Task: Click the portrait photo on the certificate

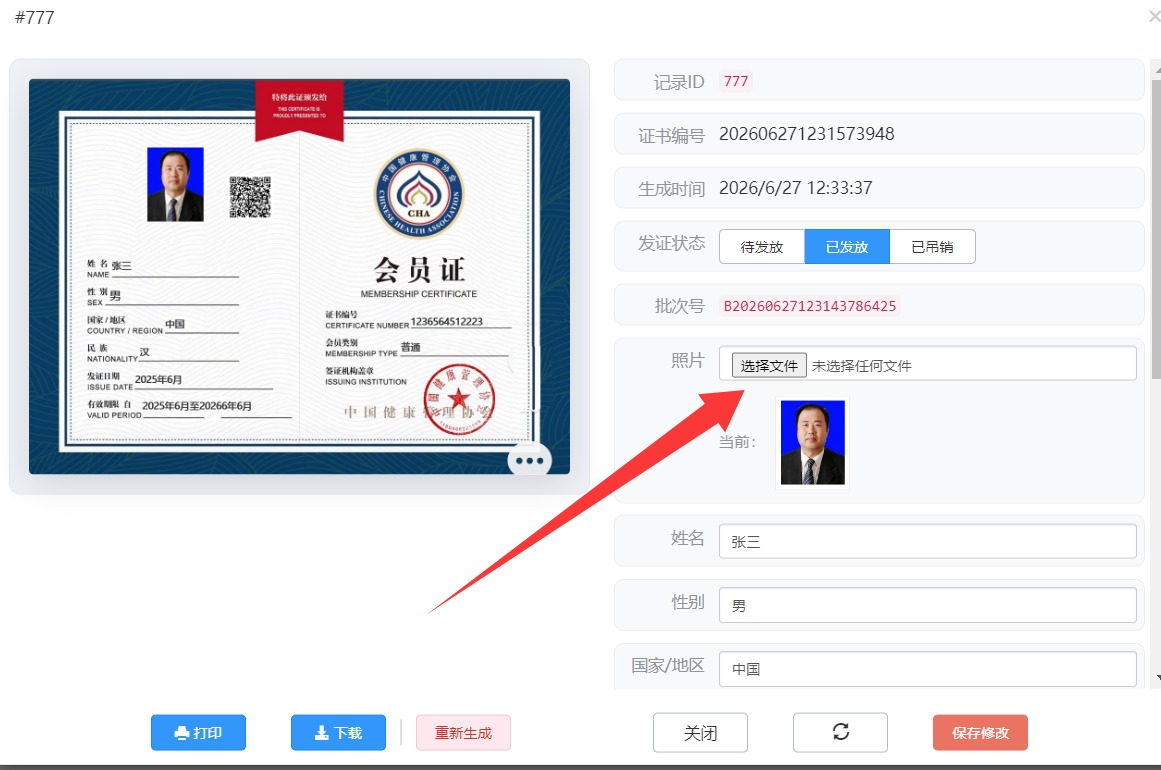Action: click(175, 184)
